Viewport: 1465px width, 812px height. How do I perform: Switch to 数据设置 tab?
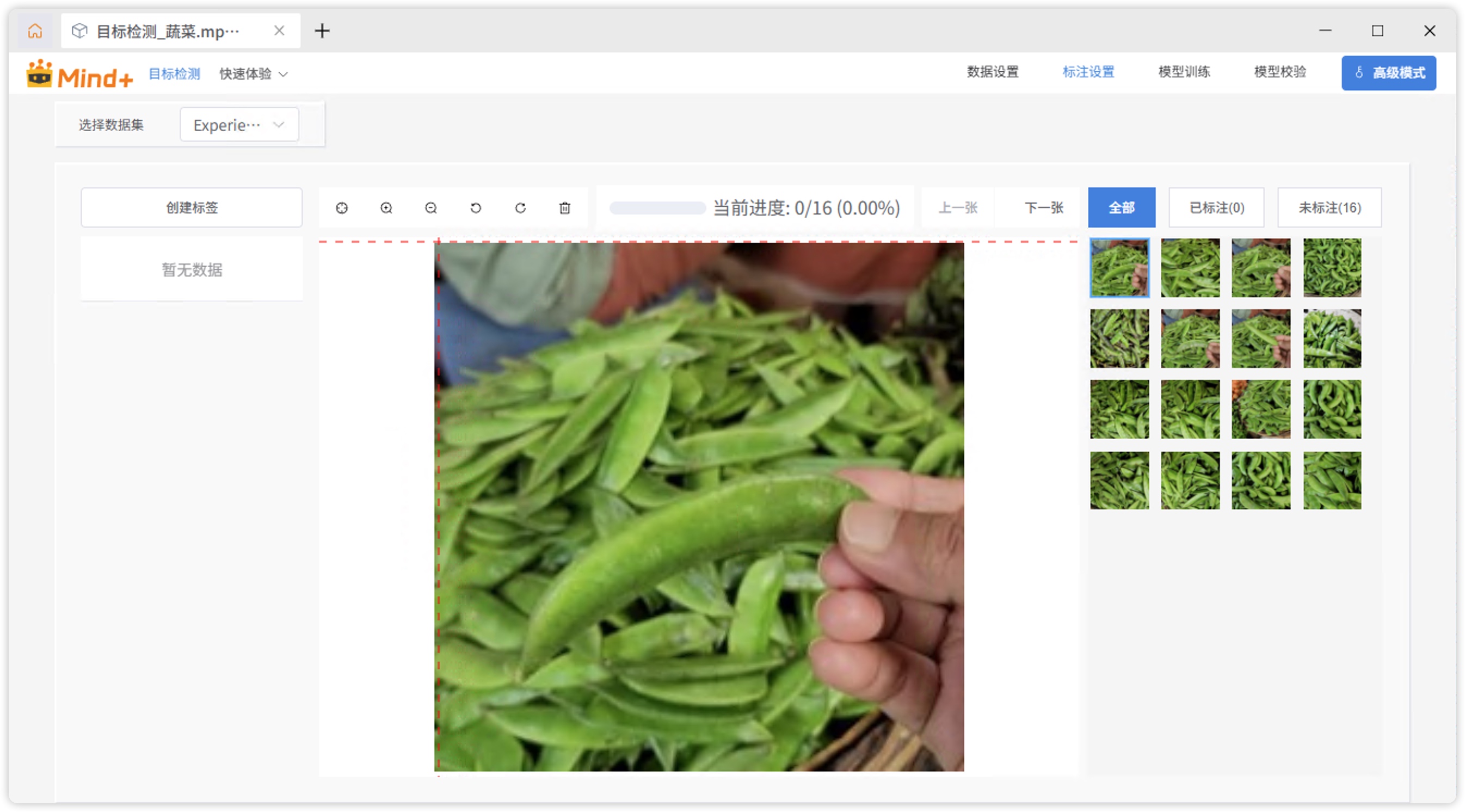pos(993,72)
